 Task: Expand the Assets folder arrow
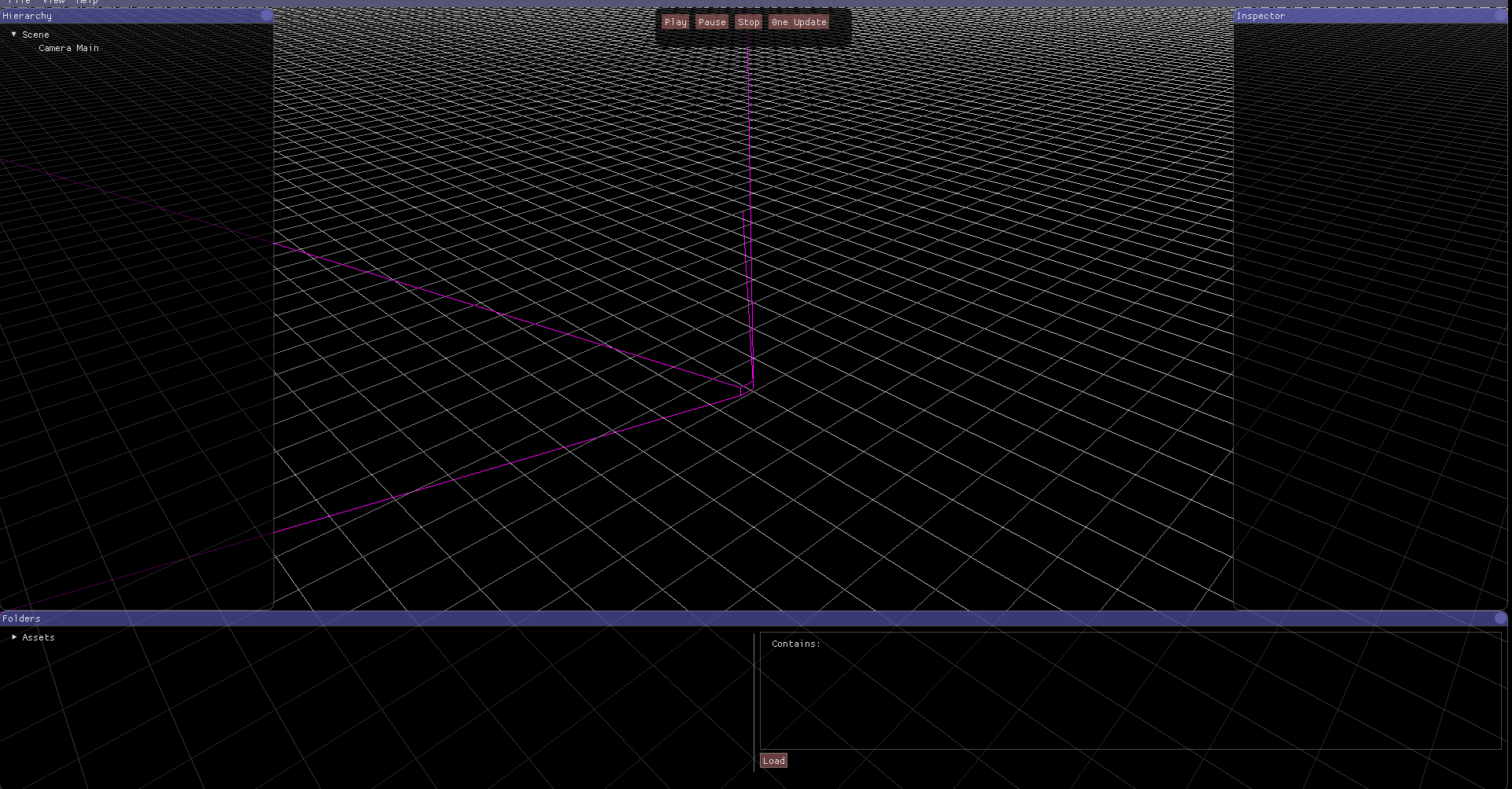click(14, 637)
